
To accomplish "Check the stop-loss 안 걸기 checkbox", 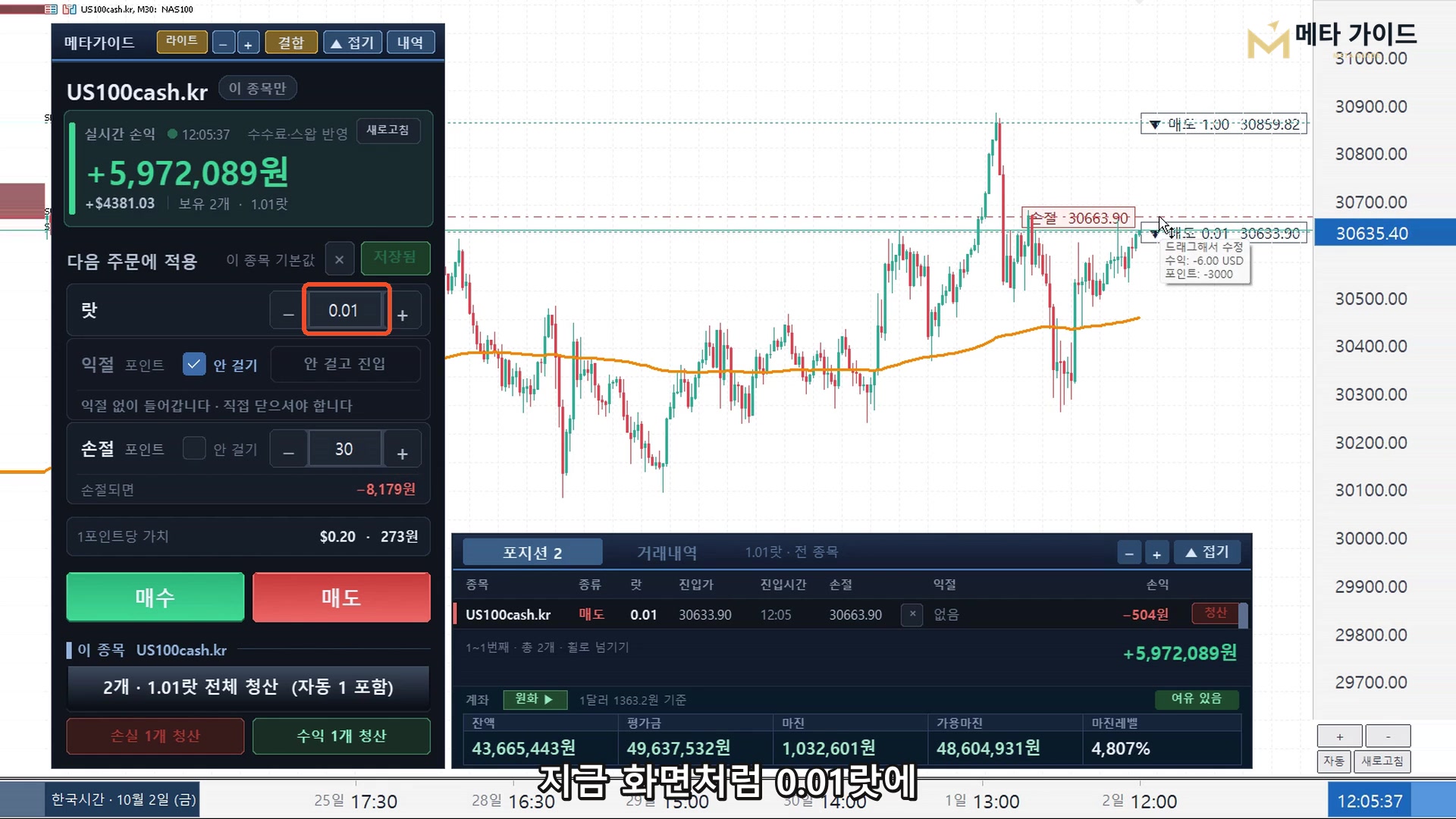I will coord(194,449).
